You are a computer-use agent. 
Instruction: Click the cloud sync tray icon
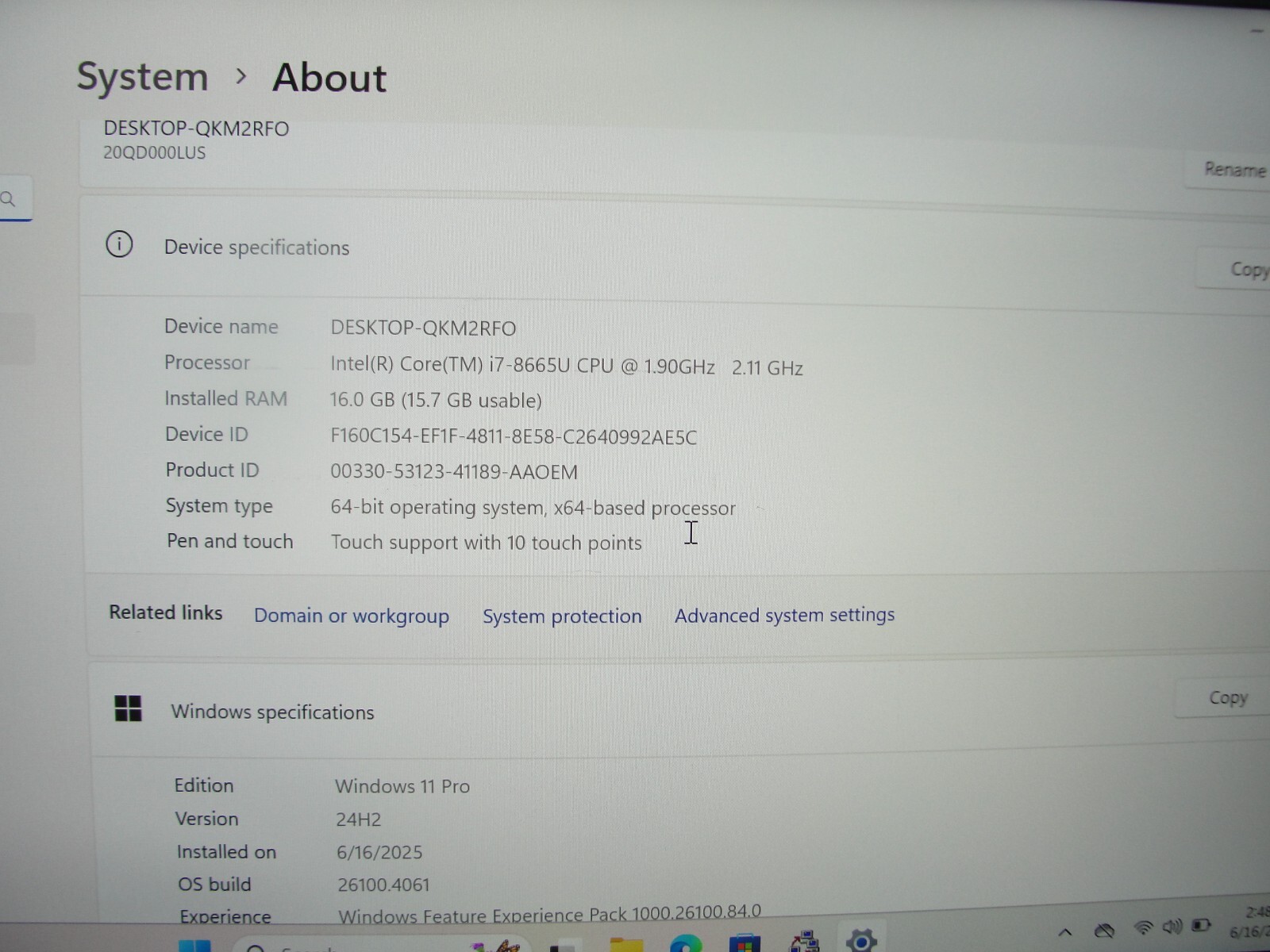1104,930
